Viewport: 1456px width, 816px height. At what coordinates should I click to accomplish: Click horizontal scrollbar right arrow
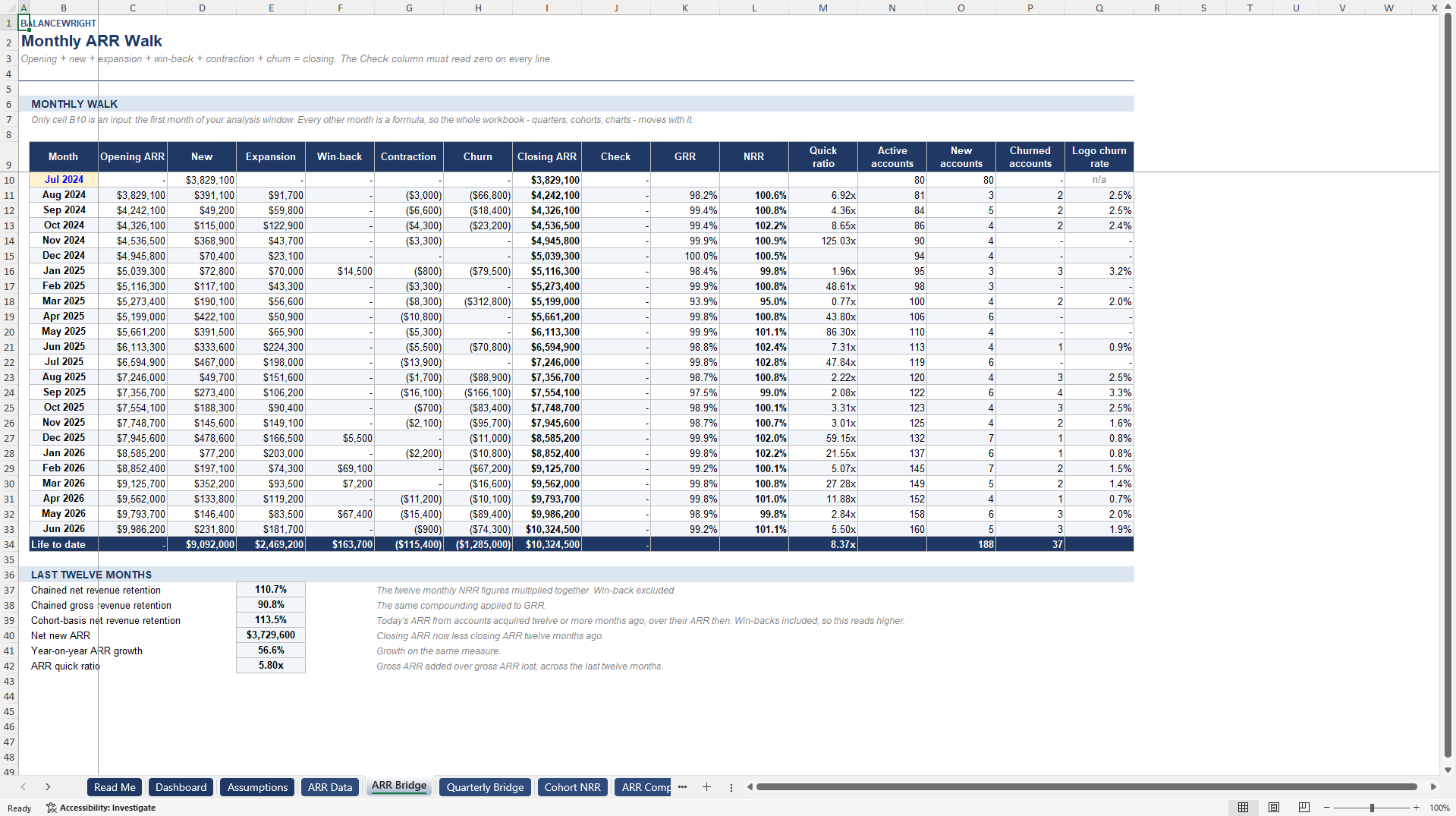1433,787
